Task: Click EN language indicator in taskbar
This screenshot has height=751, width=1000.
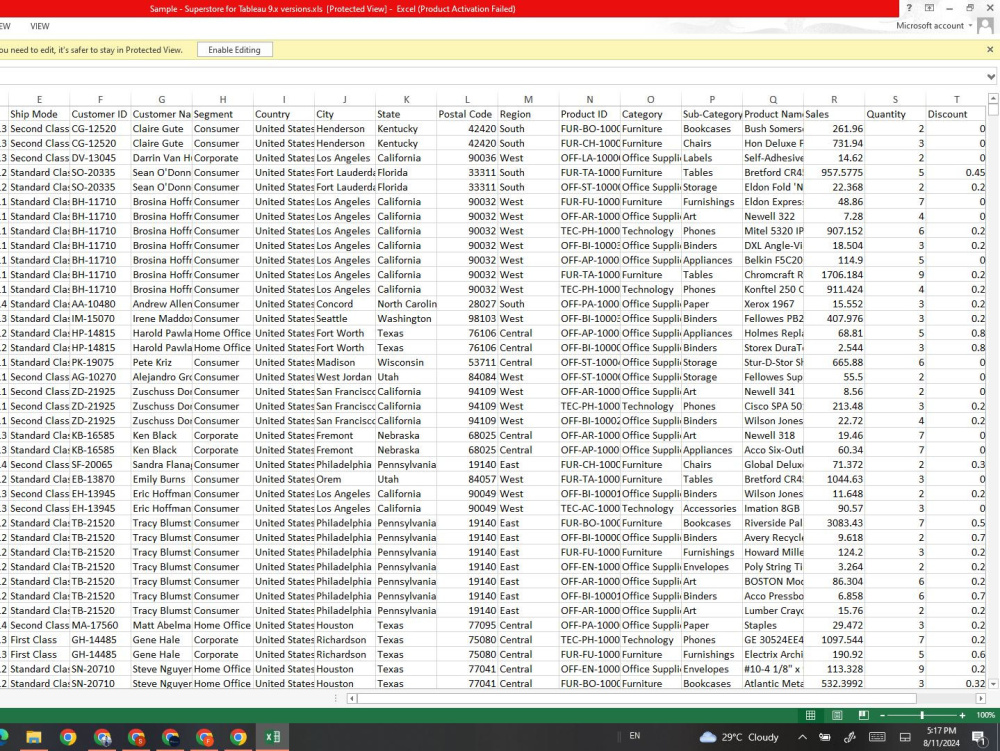Action: coord(635,736)
